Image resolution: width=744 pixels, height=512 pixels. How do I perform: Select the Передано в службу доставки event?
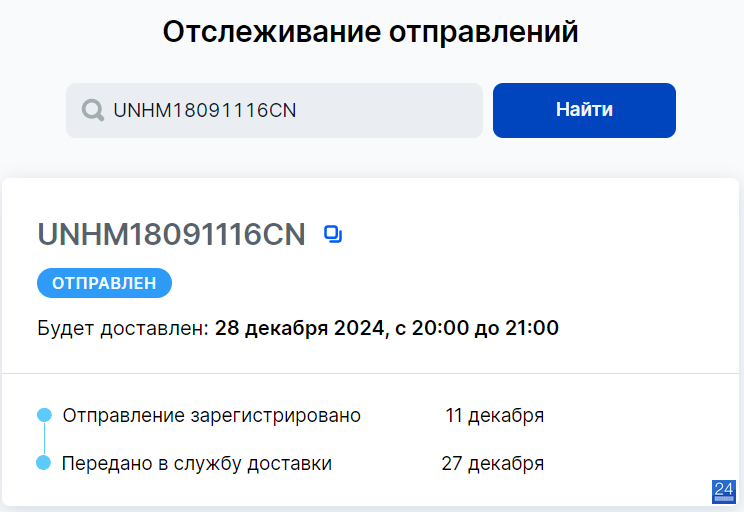(197, 464)
